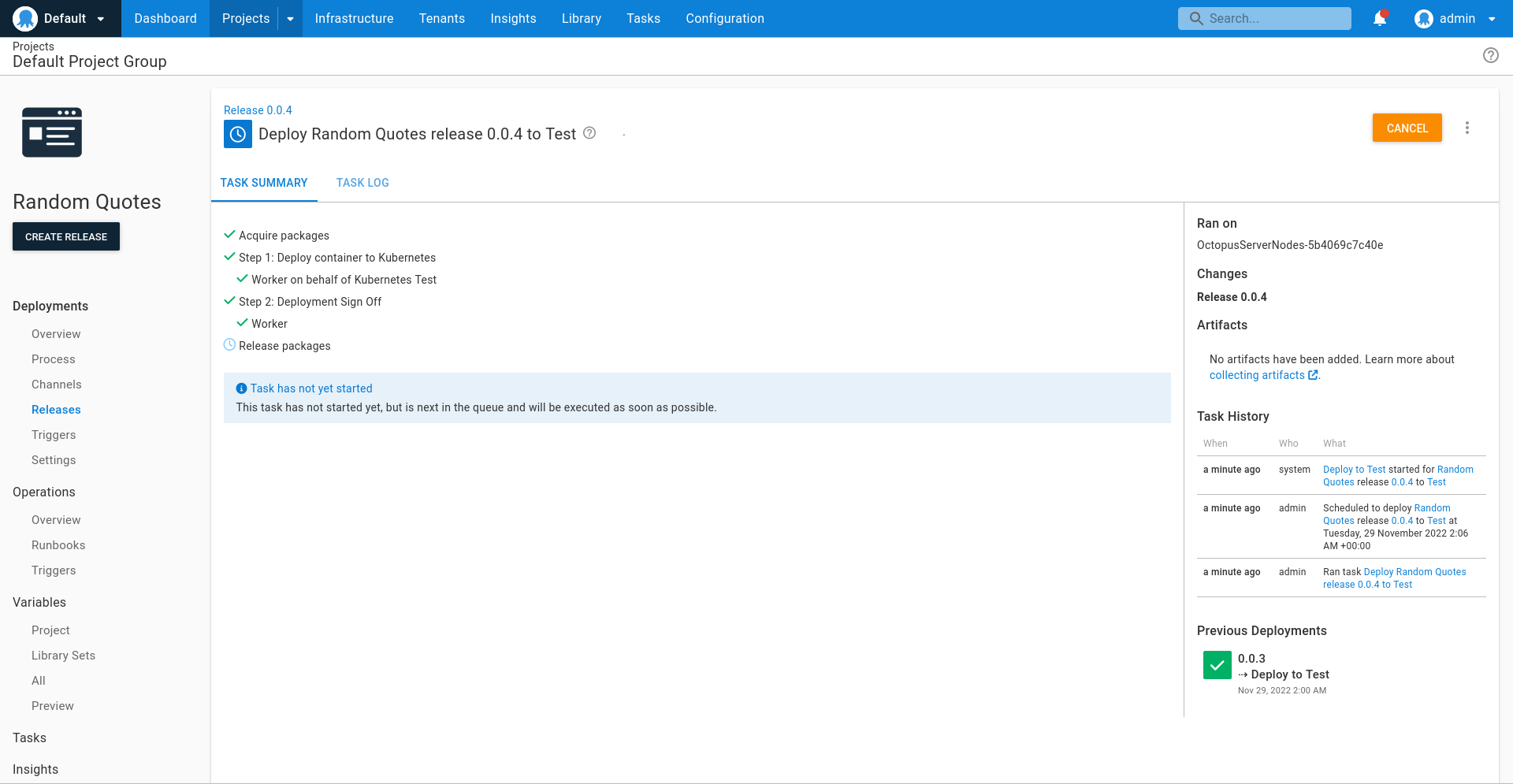The image size is (1513, 784).
Task: Open the admin user menu arrow
Action: click(1492, 19)
